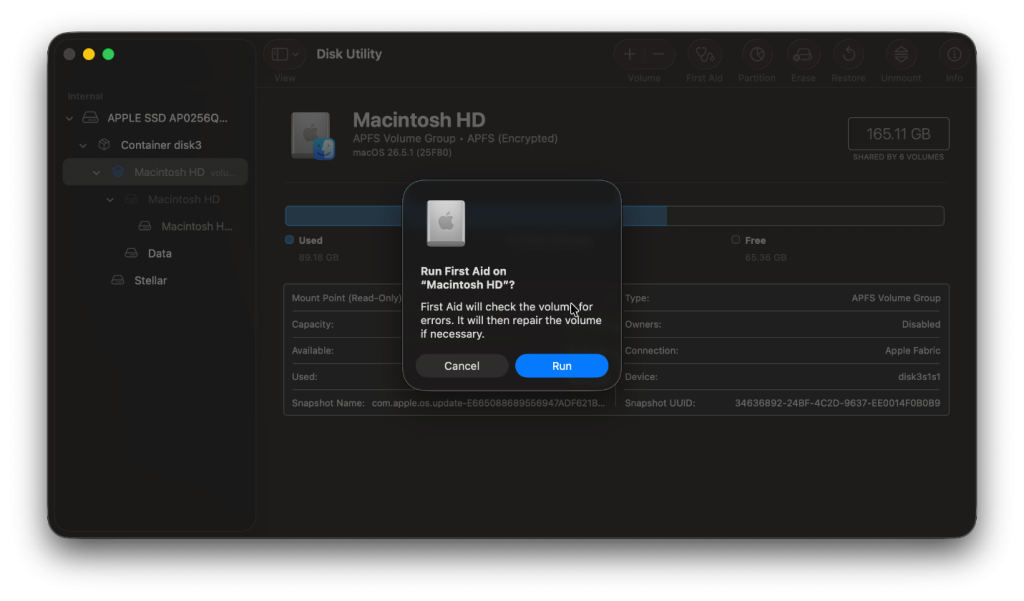1024x601 pixels.
Task: Click the 89.18 GB used value
Action: pyautogui.click(x=319, y=257)
